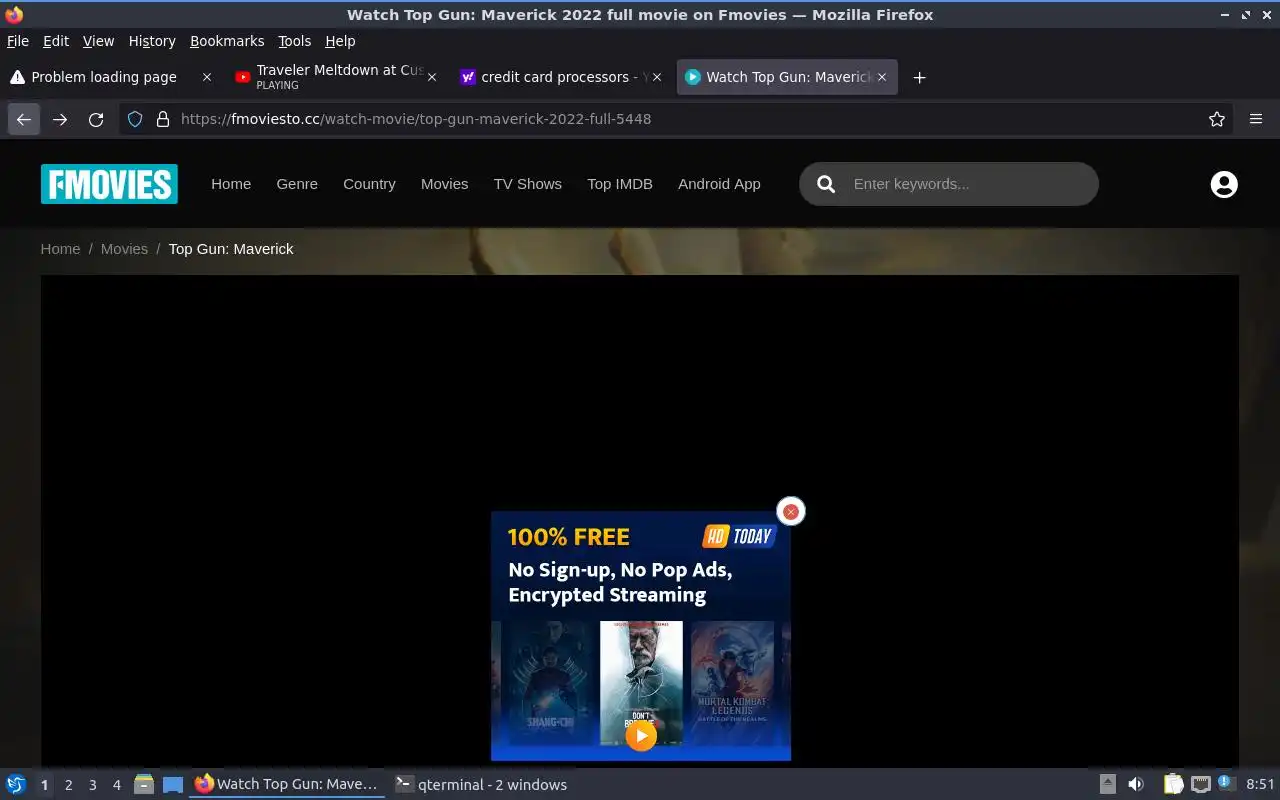The height and width of the screenshot is (800, 1280).
Task: Open the Country nav menu
Action: coord(369,184)
